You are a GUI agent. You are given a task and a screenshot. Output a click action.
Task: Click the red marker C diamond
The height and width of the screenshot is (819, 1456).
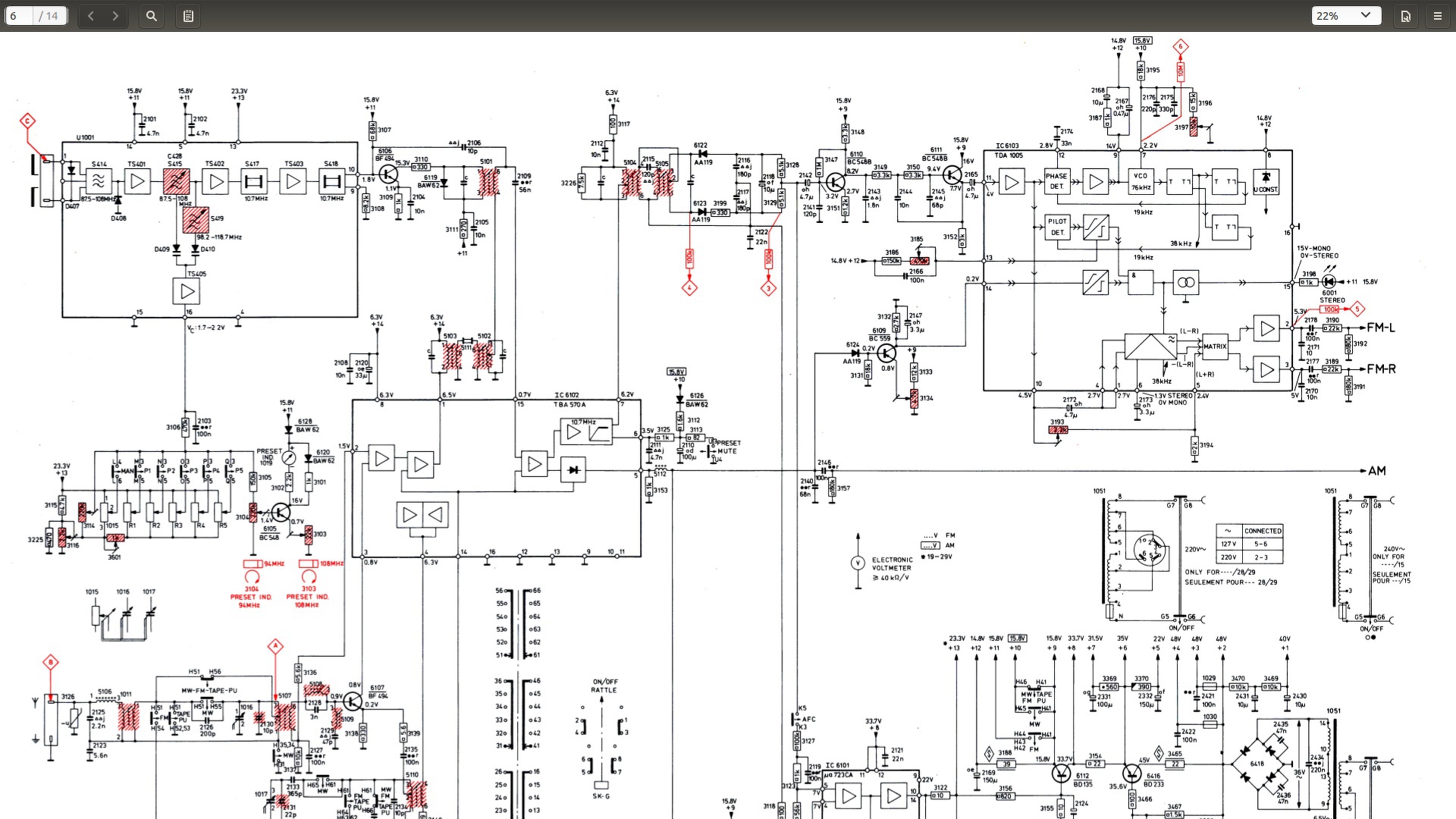pyautogui.click(x=27, y=121)
